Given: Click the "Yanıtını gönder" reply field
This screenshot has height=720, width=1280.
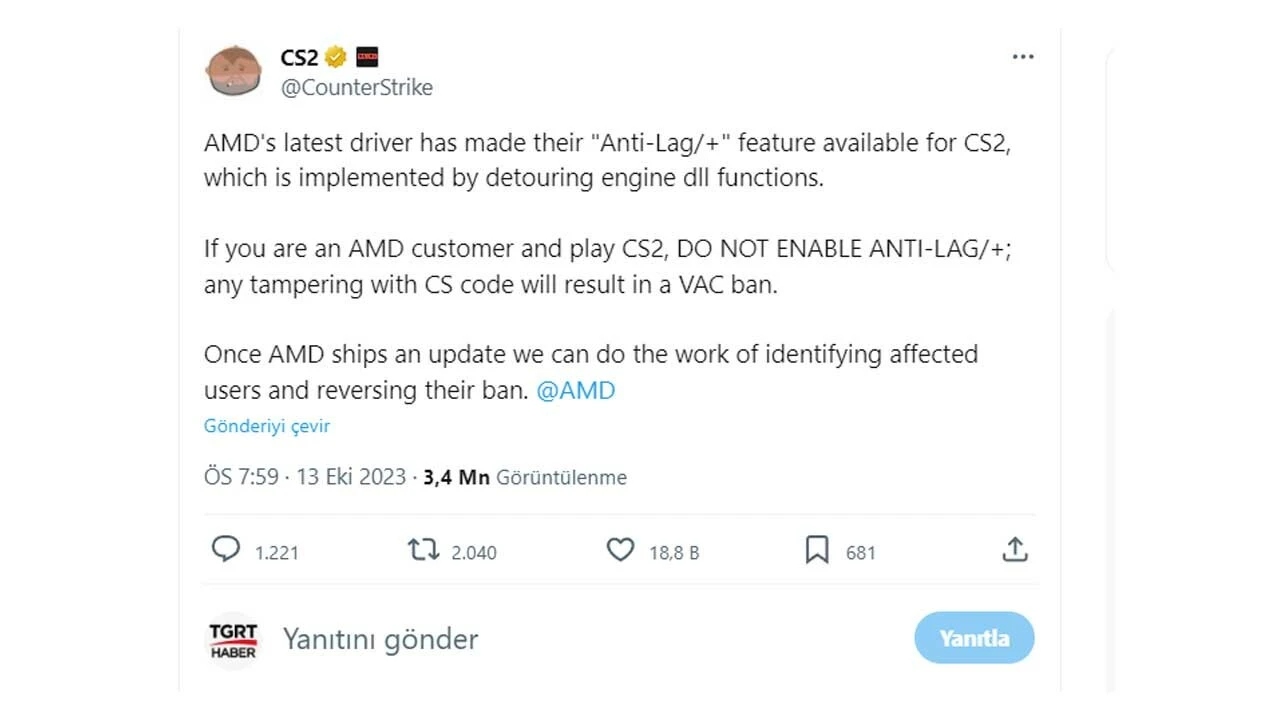Looking at the screenshot, I should 381,639.
